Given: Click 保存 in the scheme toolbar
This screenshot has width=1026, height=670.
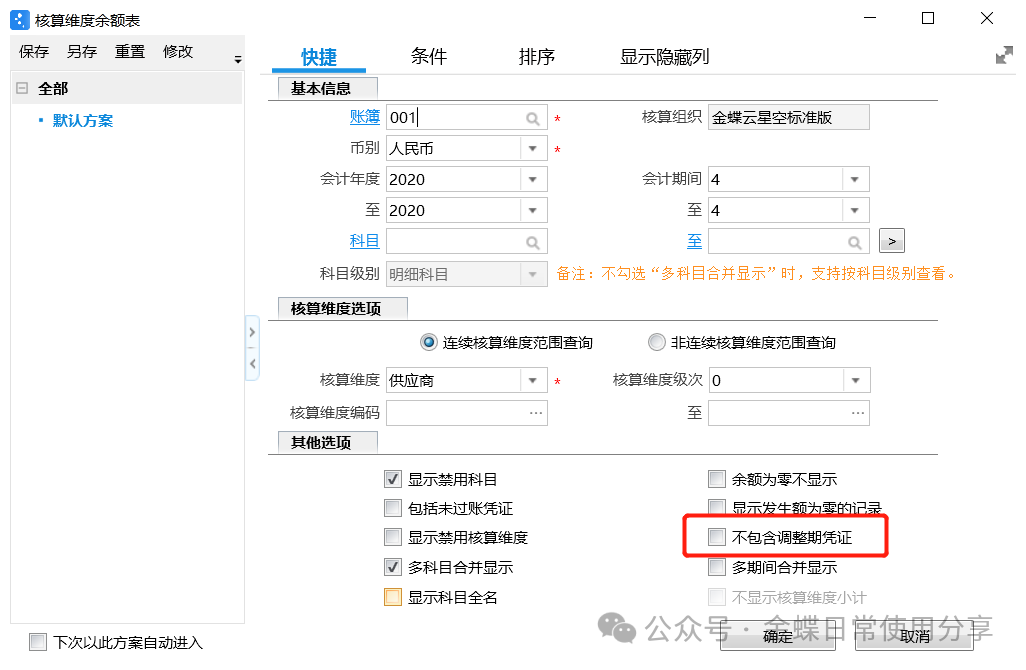Looking at the screenshot, I should [x=34, y=52].
